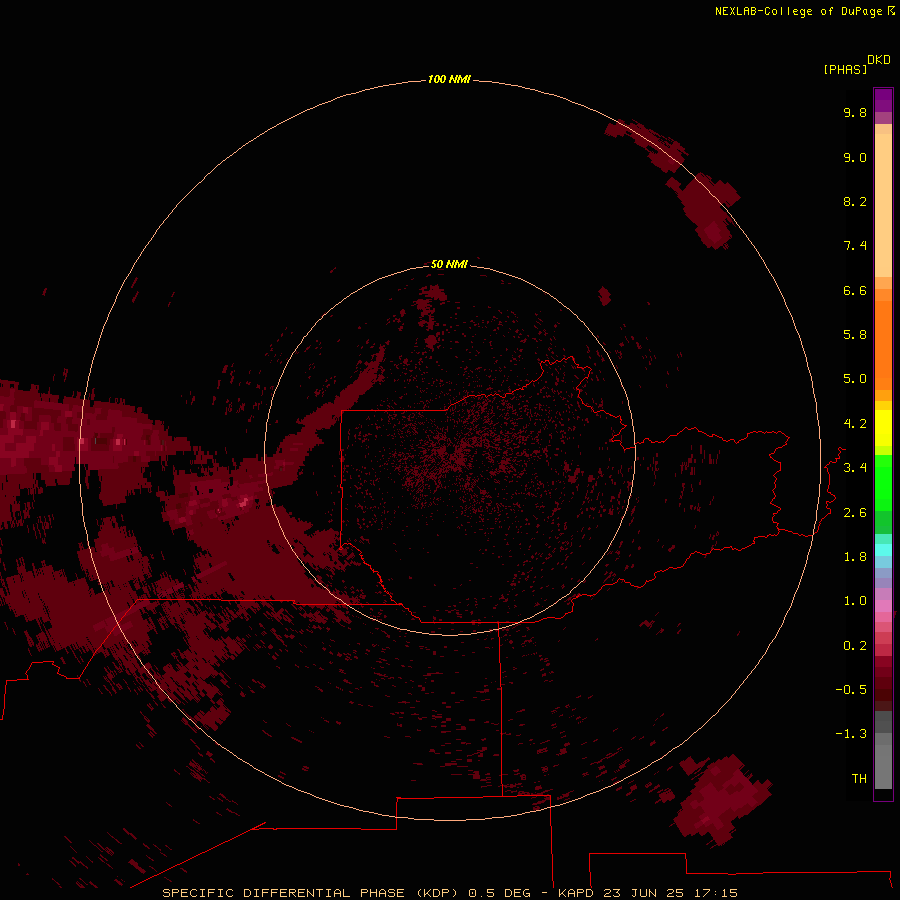This screenshot has width=900, height=900.
Task: Click the 1.8 scale label
Action: tap(855, 557)
